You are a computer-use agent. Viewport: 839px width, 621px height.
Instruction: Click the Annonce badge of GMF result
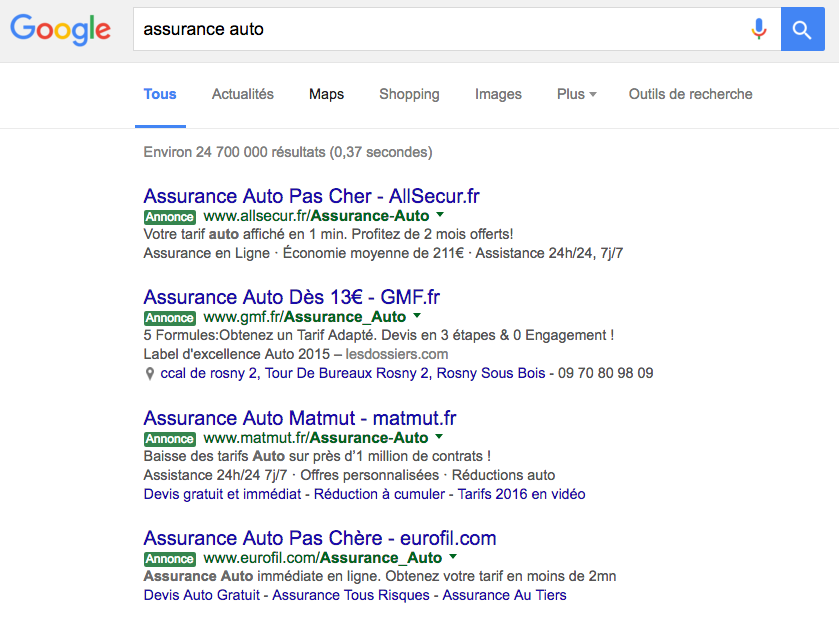170,318
